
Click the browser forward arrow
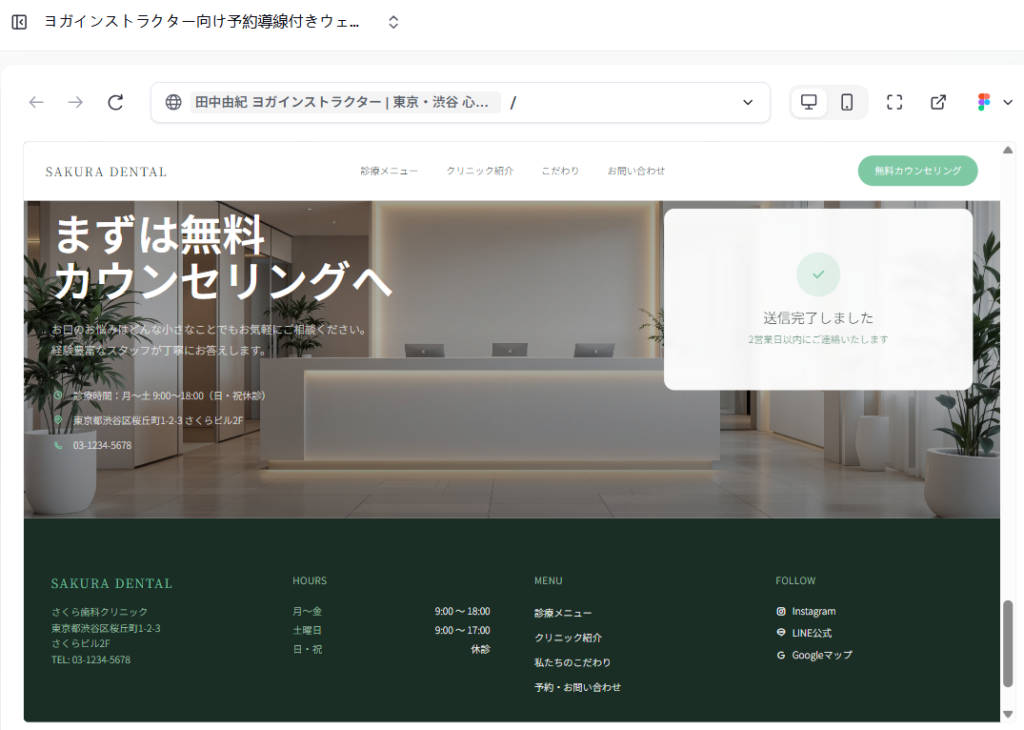pyautogui.click(x=75, y=102)
